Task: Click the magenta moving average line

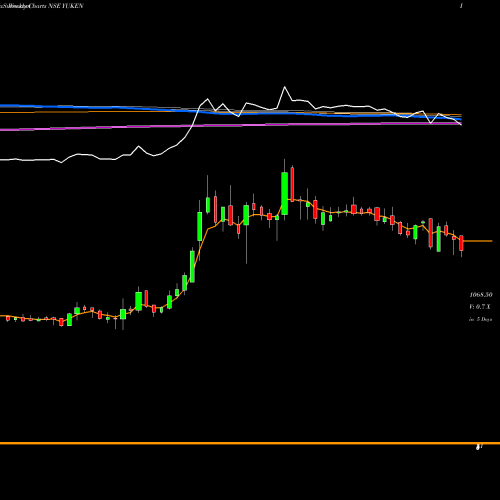Action: click(x=230, y=125)
